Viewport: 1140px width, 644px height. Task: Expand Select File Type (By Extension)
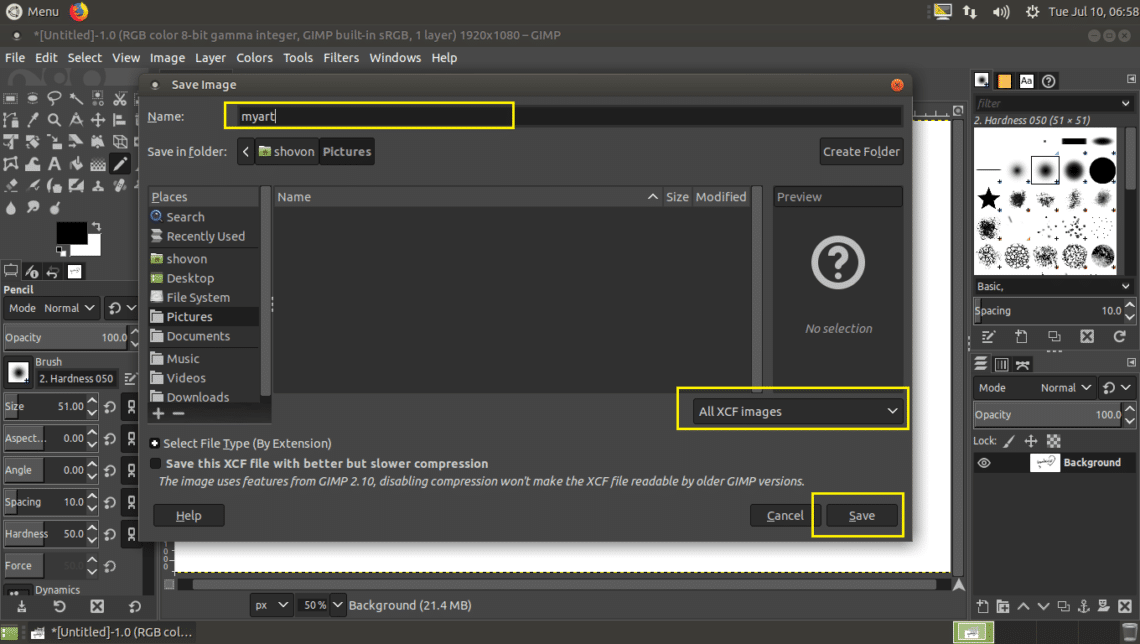155,443
